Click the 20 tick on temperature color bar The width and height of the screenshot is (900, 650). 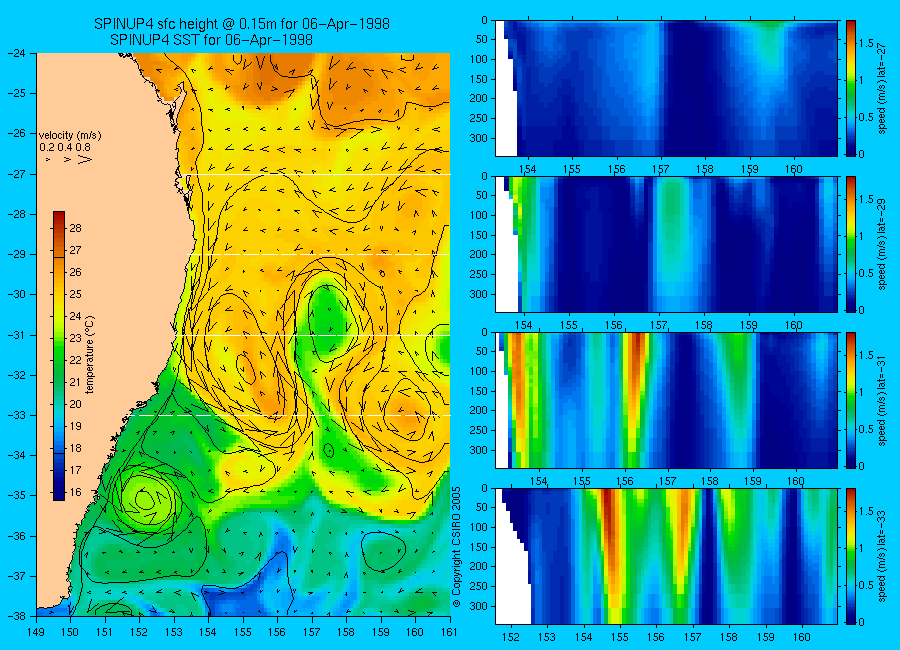75,404
